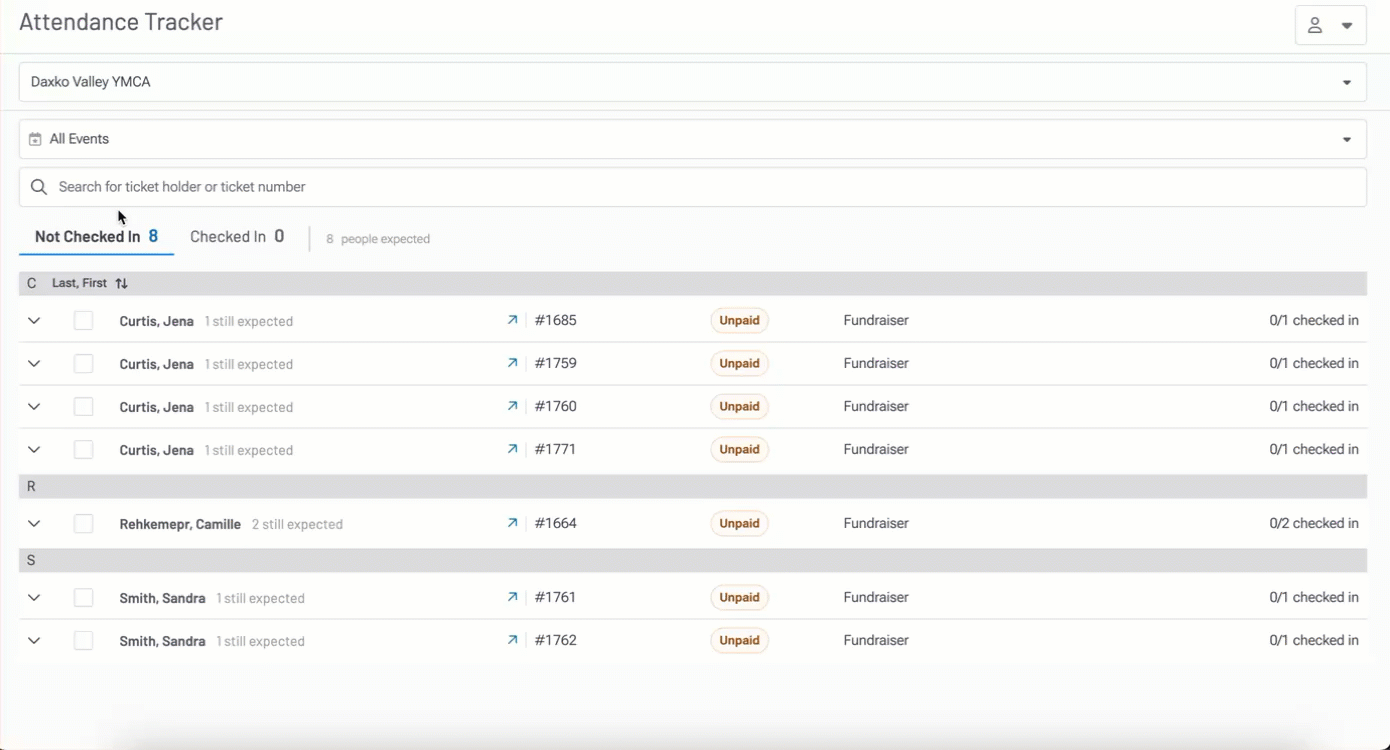This screenshot has width=1390, height=750.
Task: Open the user profile account menu
Action: click(1330, 26)
